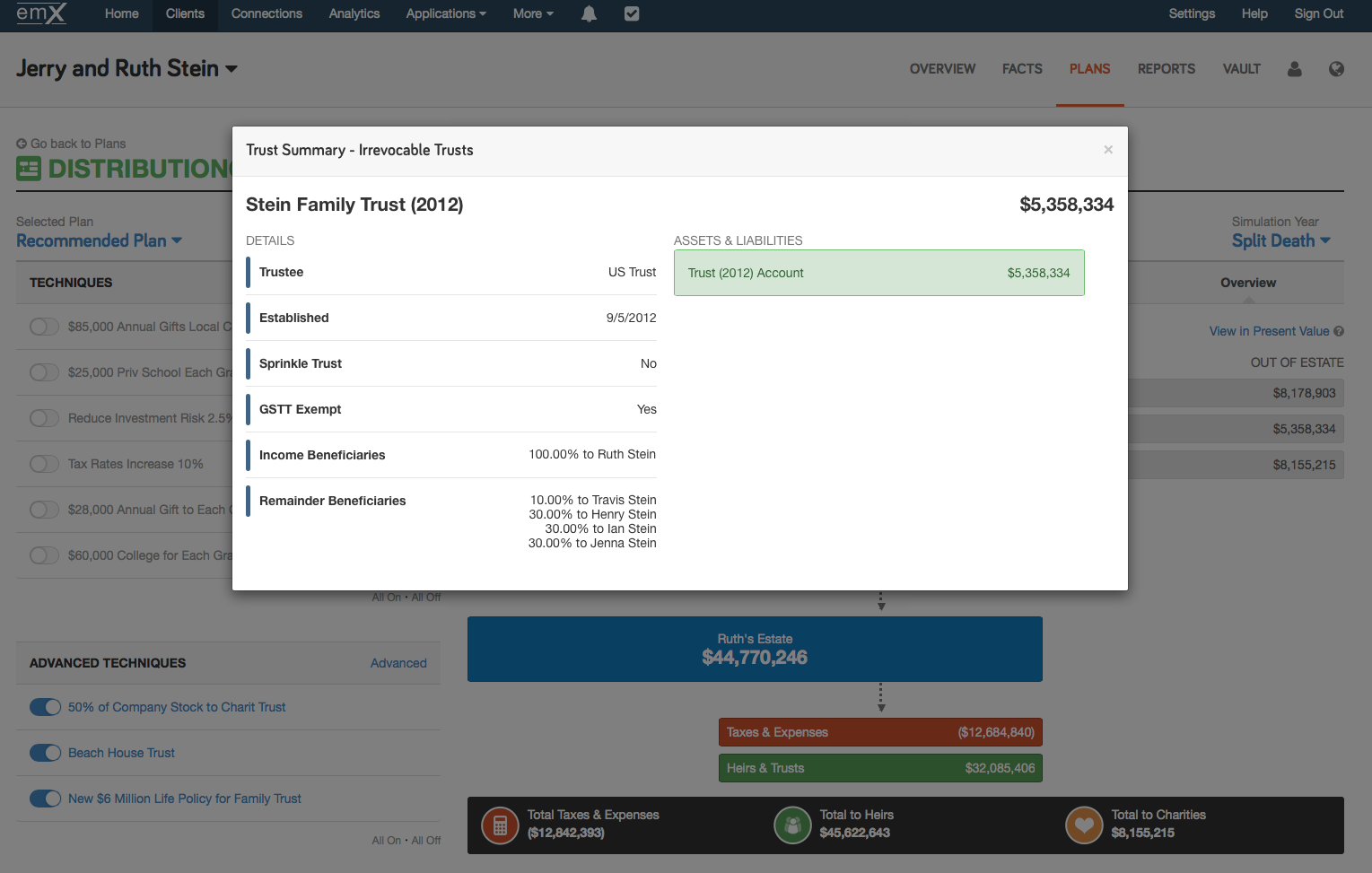Turn off New $6 Million Life Policy for Family Trust
The width and height of the screenshot is (1372, 873).
click(45, 798)
